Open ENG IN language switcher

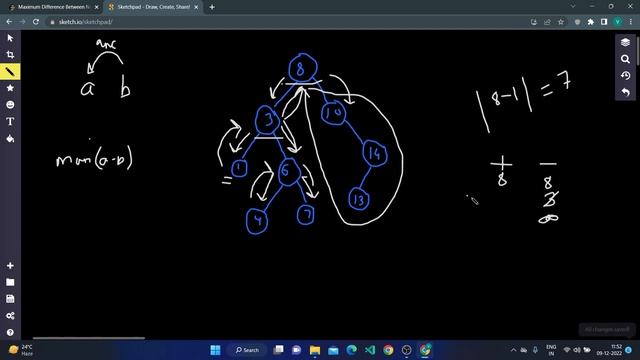click(551, 350)
